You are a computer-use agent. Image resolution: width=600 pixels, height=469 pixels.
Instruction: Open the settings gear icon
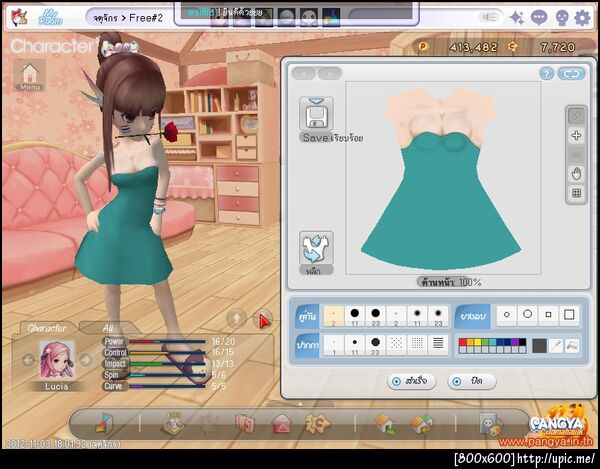point(582,18)
